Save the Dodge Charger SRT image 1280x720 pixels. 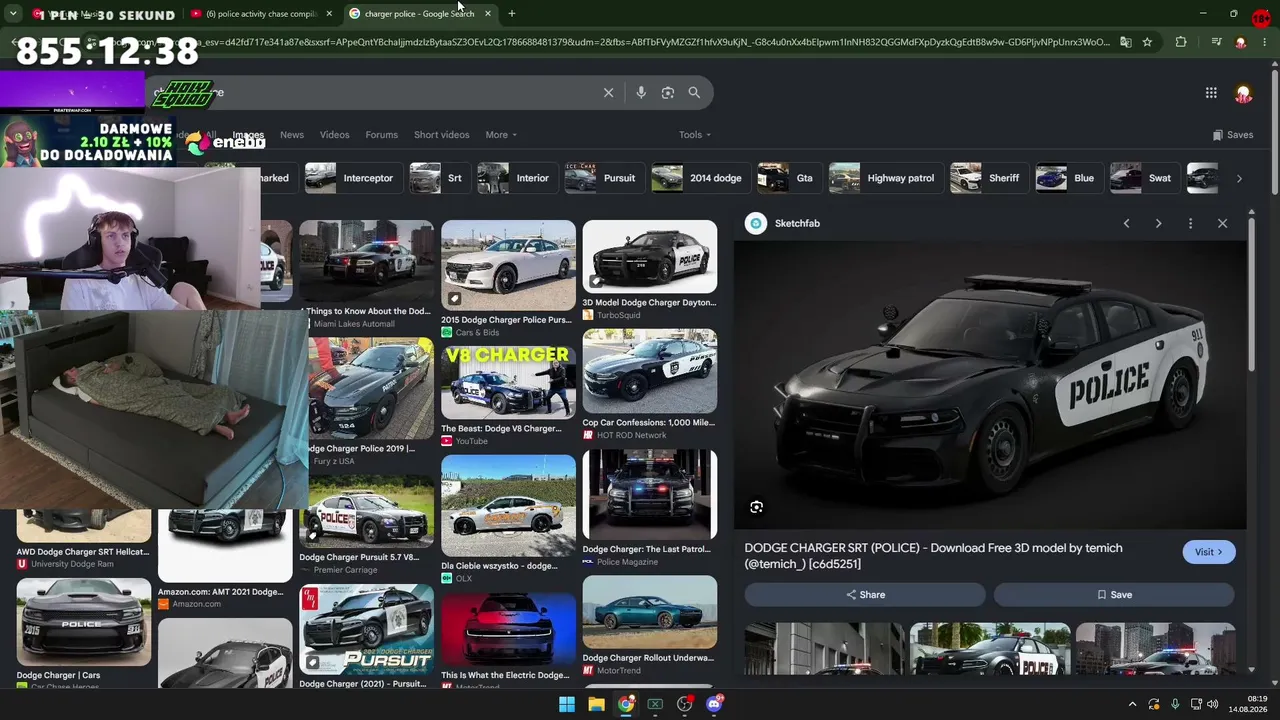1114,595
